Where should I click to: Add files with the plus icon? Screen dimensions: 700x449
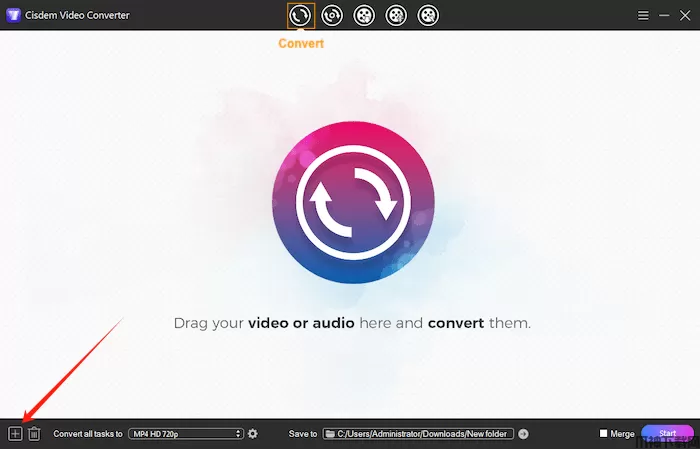[x=15, y=433]
